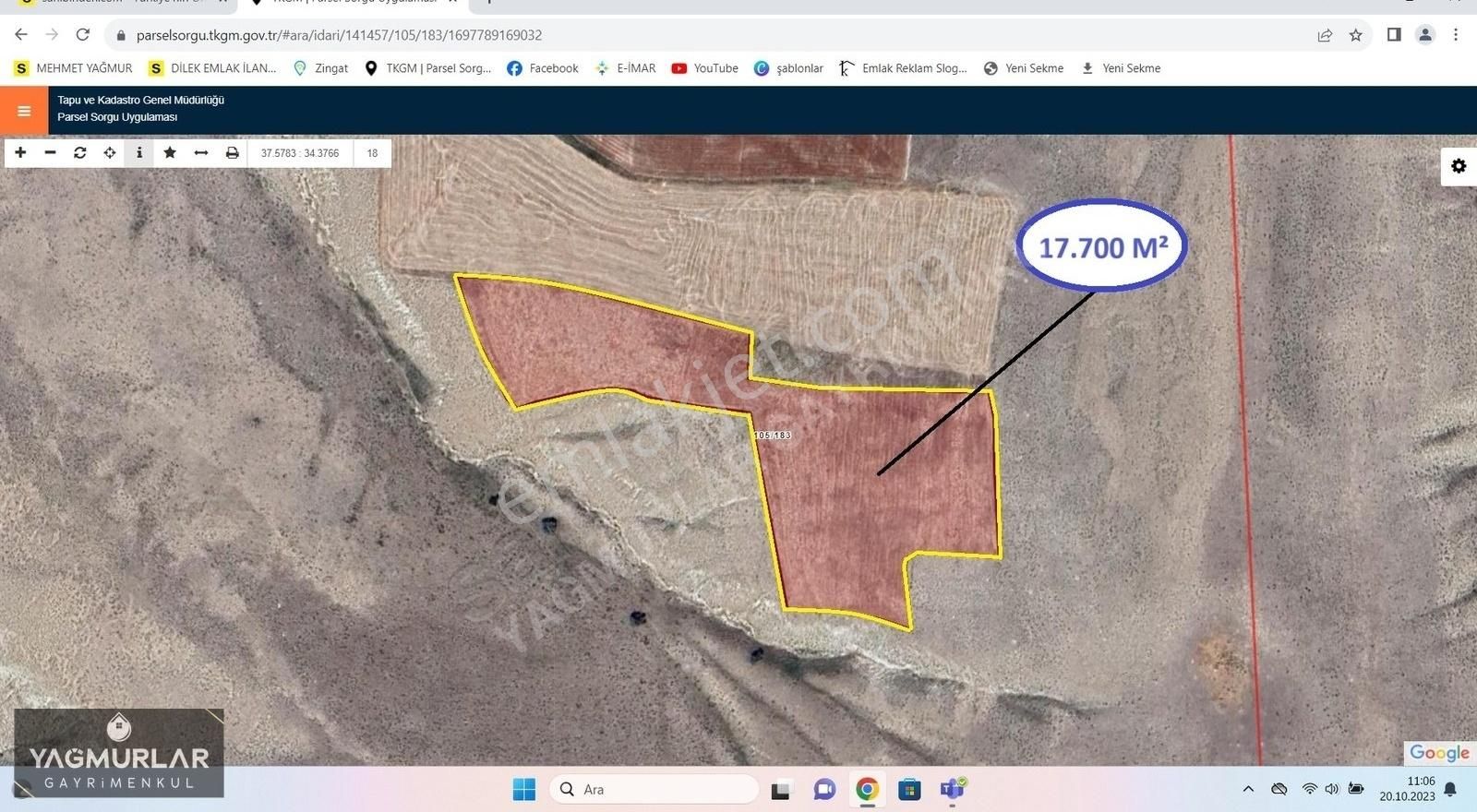Open the Emlak Reklam Slog bookmark

click(x=903, y=68)
